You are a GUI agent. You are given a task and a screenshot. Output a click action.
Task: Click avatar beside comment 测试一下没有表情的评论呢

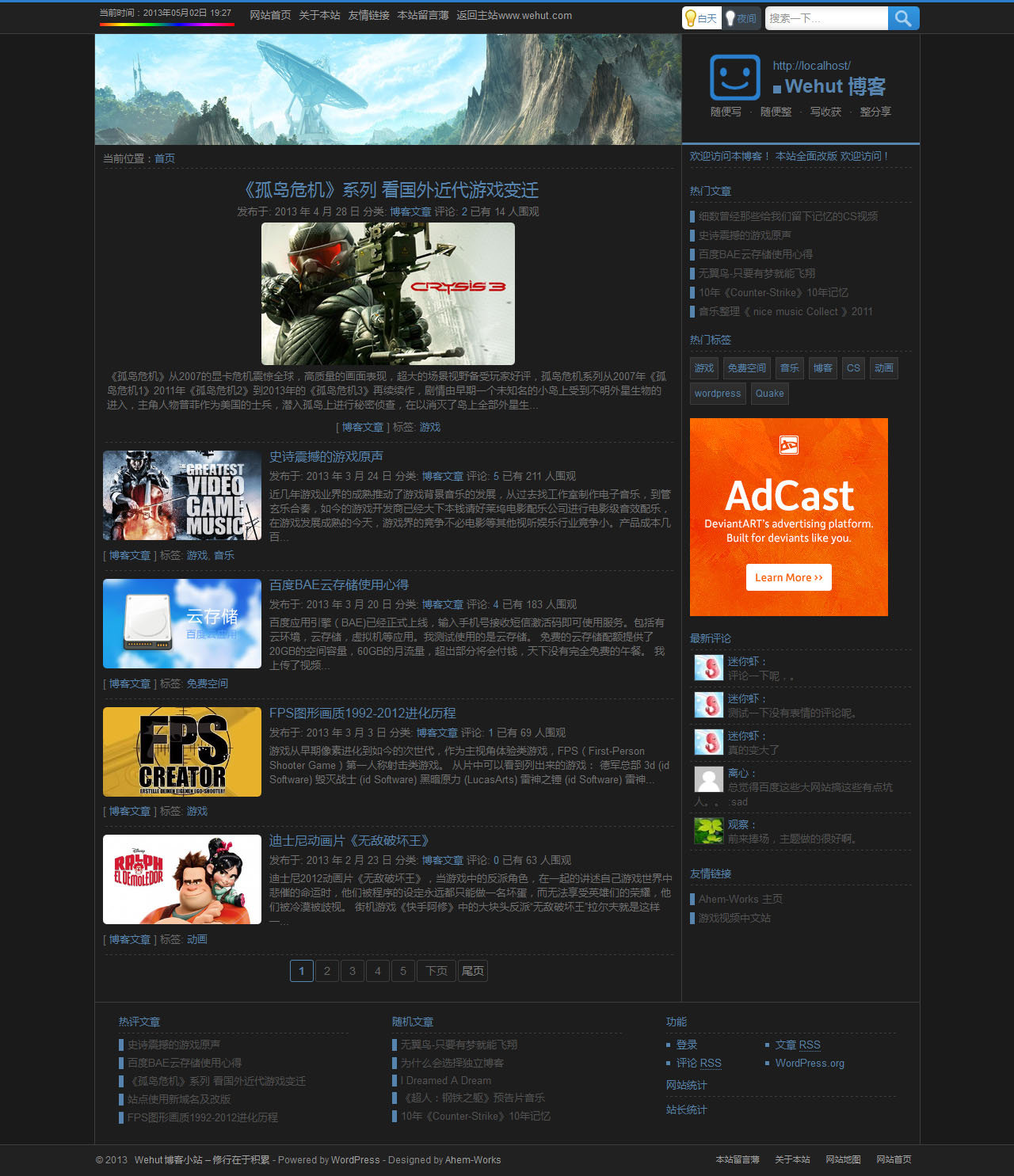click(709, 705)
